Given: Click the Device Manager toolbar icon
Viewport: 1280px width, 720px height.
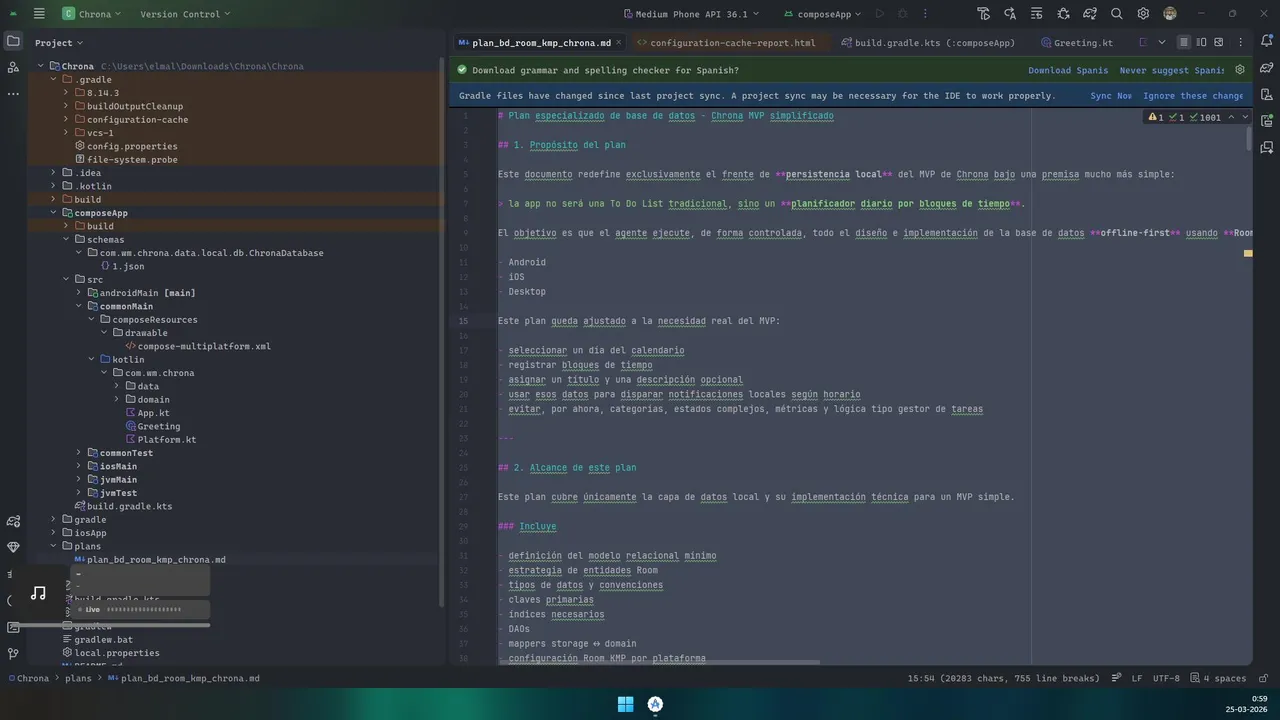Looking at the screenshot, I should pos(984,14).
